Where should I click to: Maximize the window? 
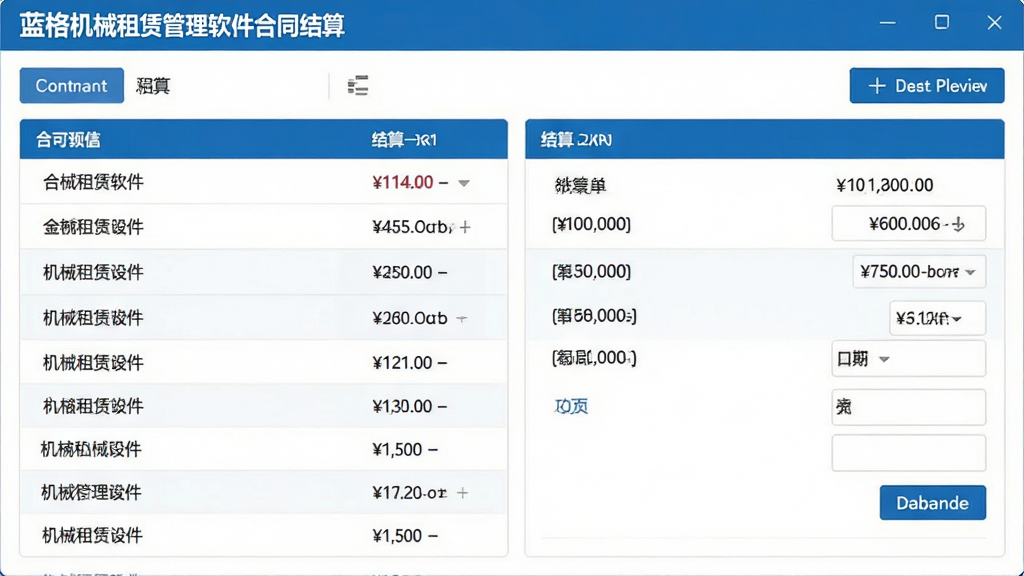pyautogui.click(x=942, y=23)
